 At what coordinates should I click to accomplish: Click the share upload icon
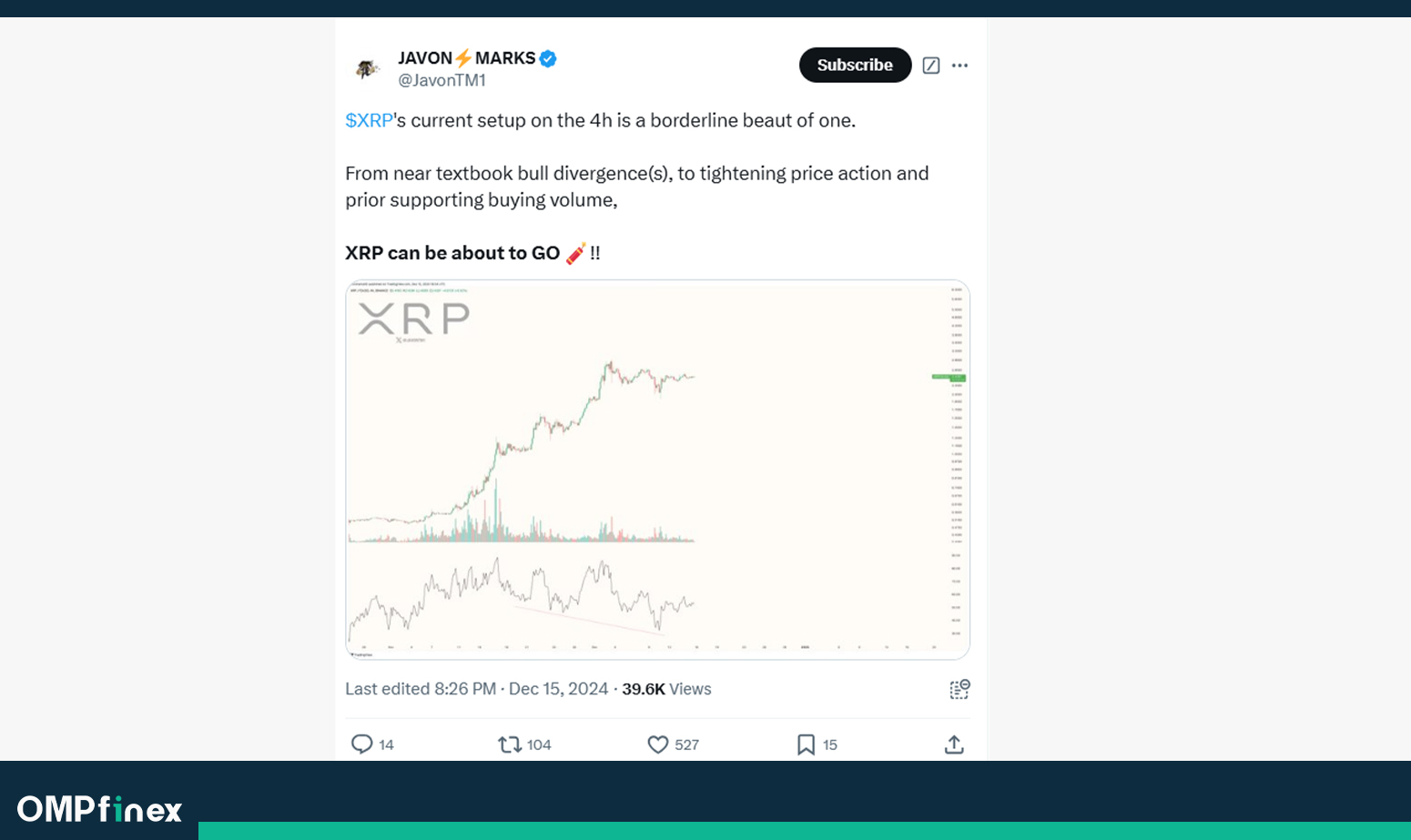click(x=954, y=744)
